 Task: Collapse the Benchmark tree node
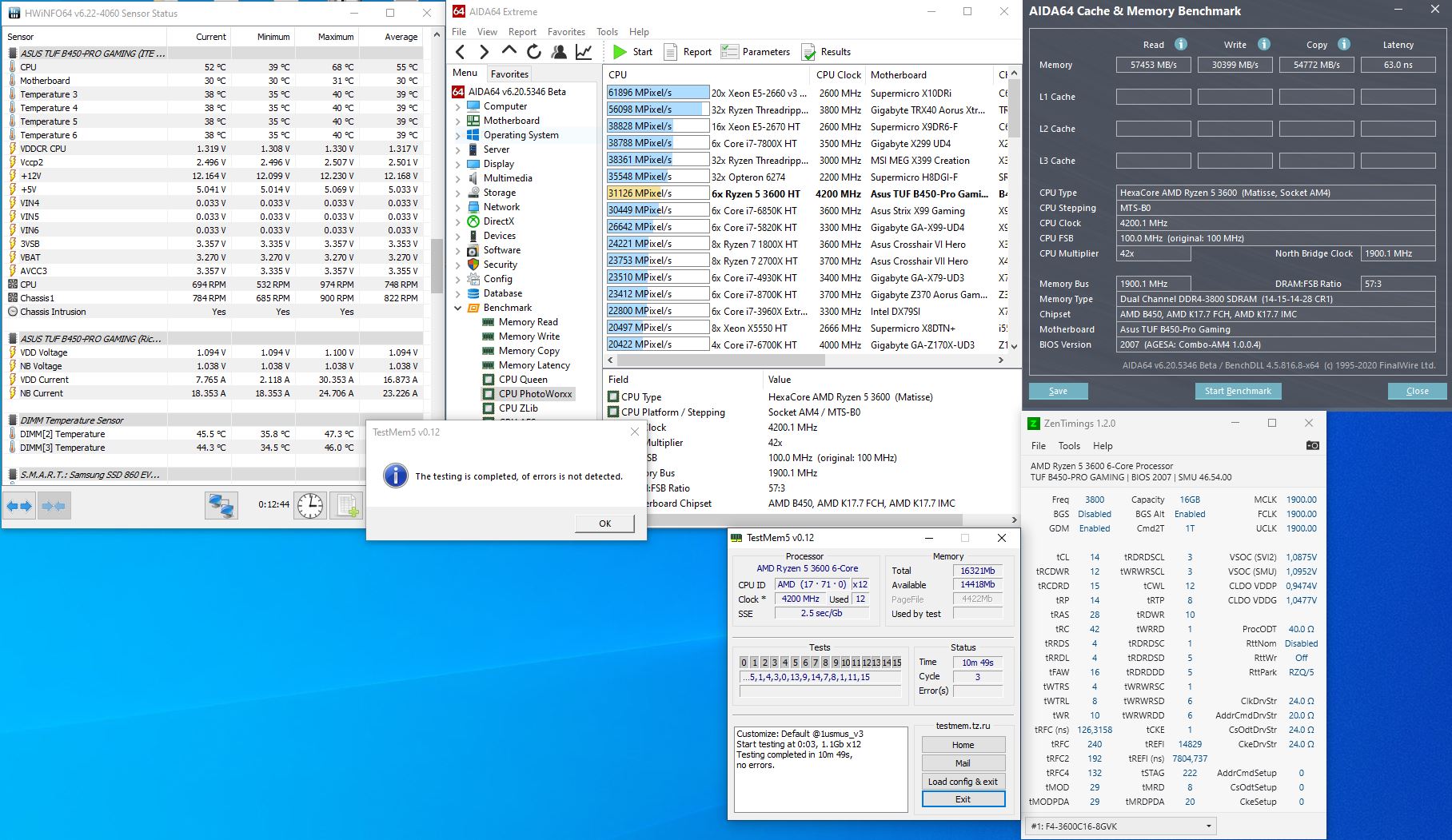[x=458, y=308]
